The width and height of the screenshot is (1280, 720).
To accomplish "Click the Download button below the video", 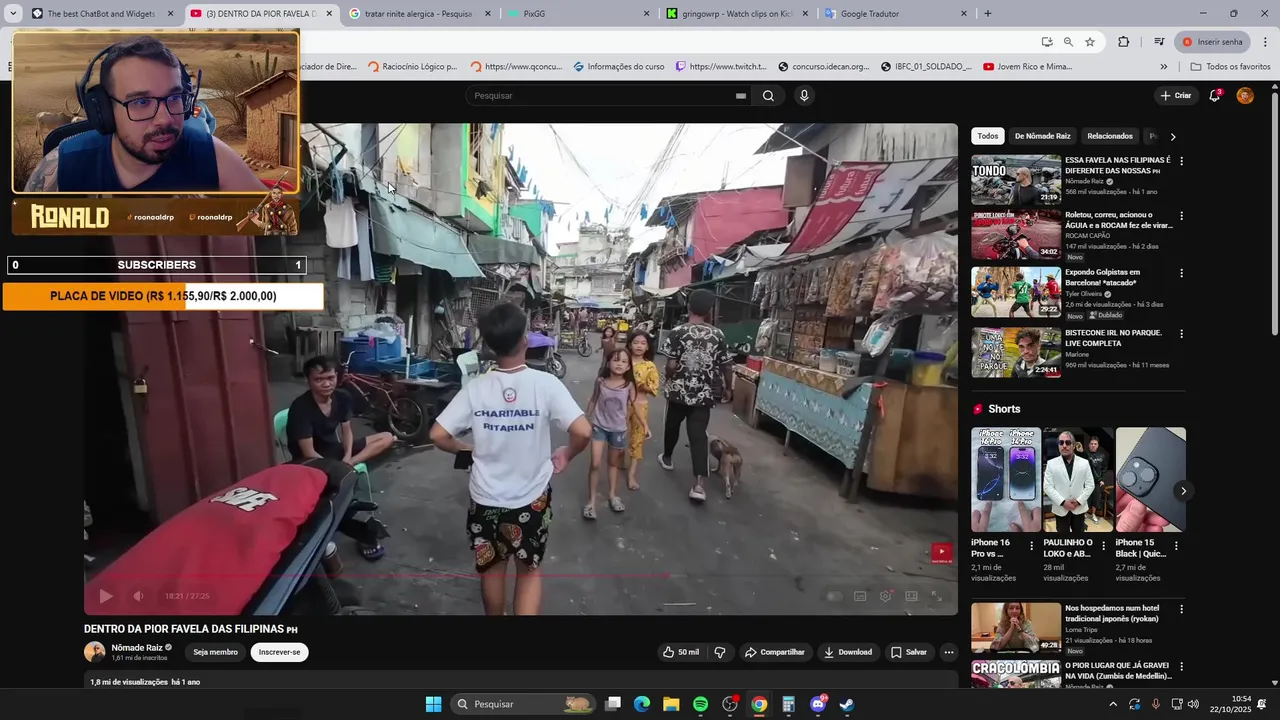I will pos(847,652).
